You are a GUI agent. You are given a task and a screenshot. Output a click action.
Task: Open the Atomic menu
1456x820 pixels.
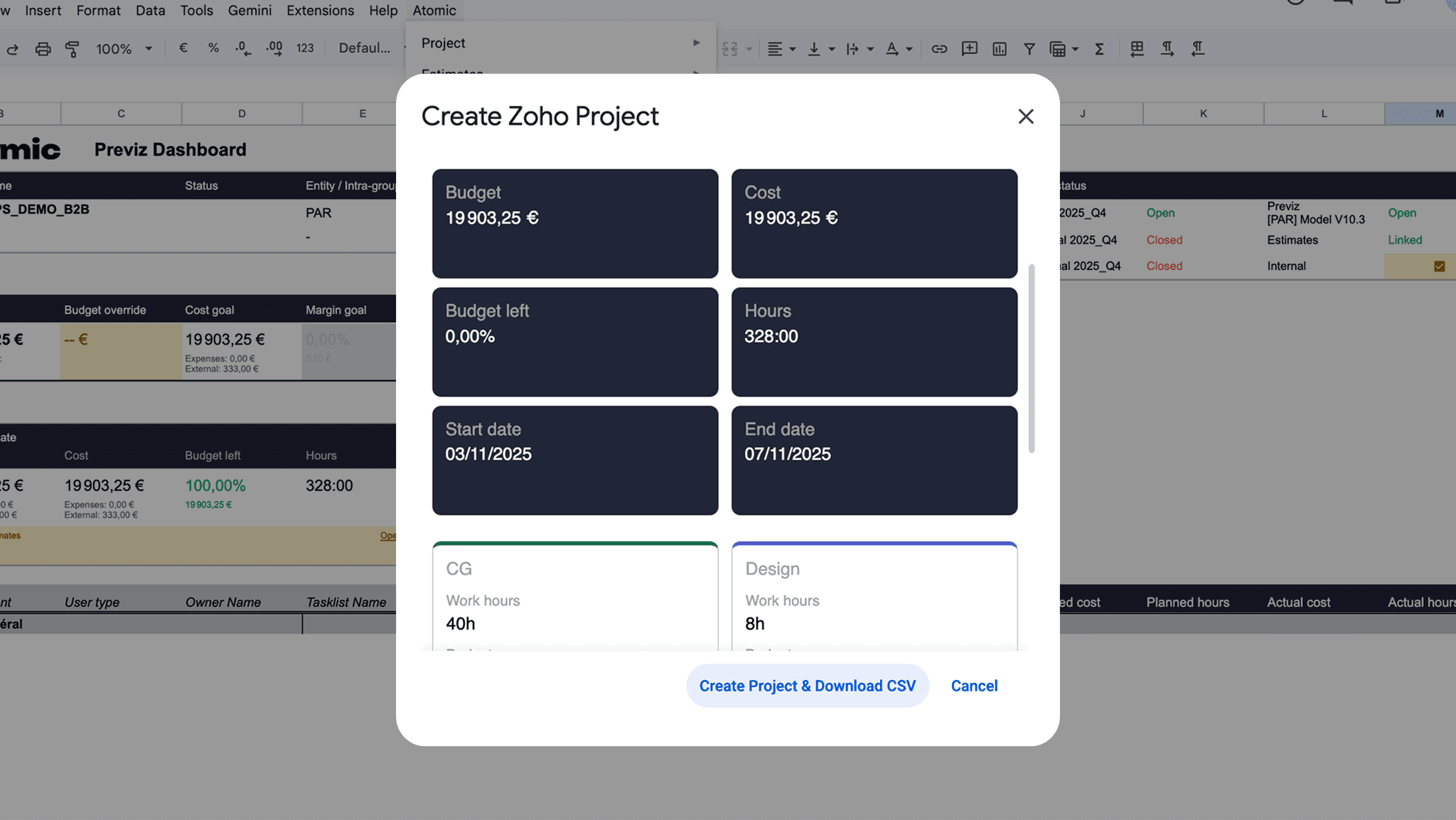pyautogui.click(x=434, y=11)
